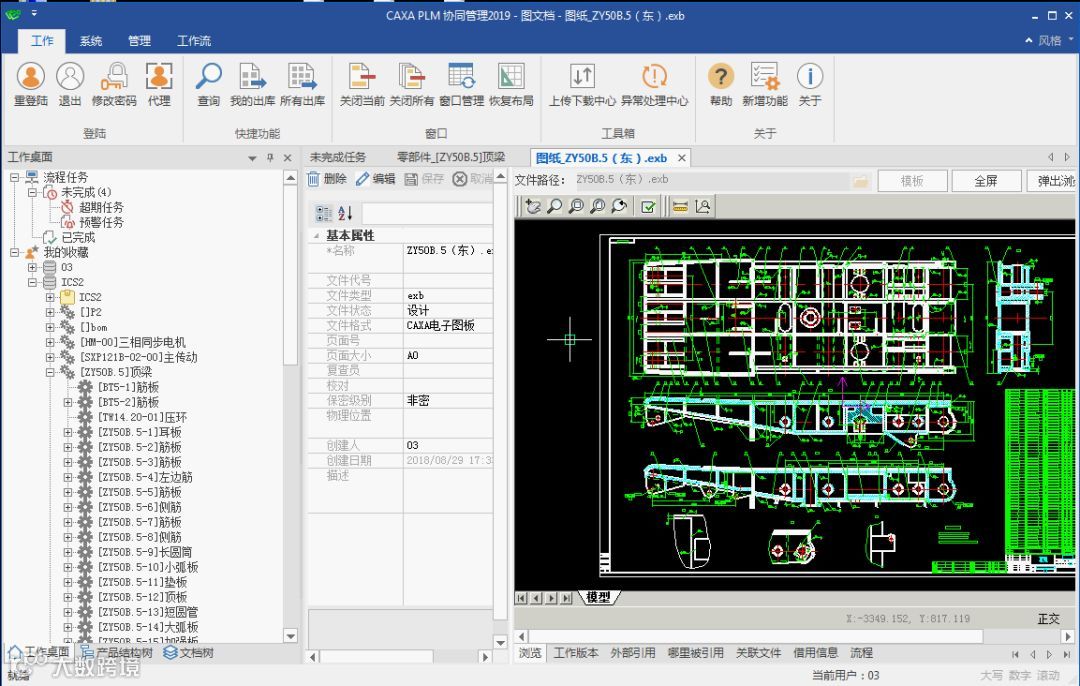This screenshot has height=686, width=1080.
Task: Open 窗口管理 window manager
Action: pyautogui.click(x=461, y=84)
